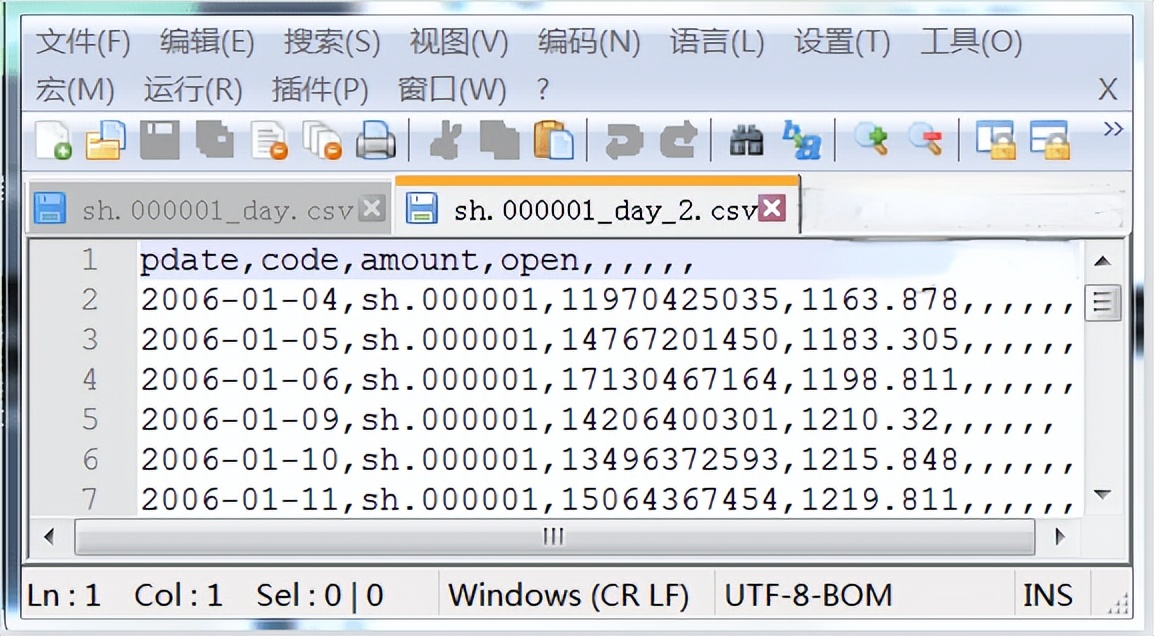Click the 'Ln : 1 Col : 1' status entry
Image resolution: width=1154 pixels, height=636 pixels.
coord(124,595)
